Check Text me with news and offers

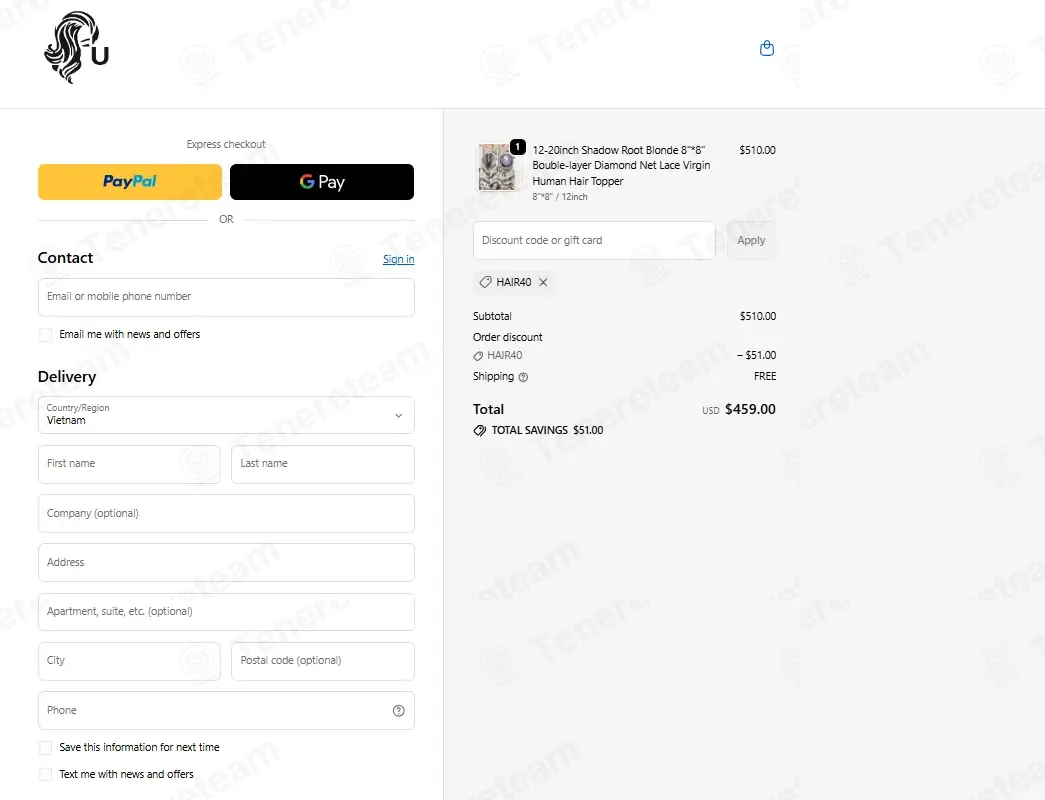tap(45, 775)
